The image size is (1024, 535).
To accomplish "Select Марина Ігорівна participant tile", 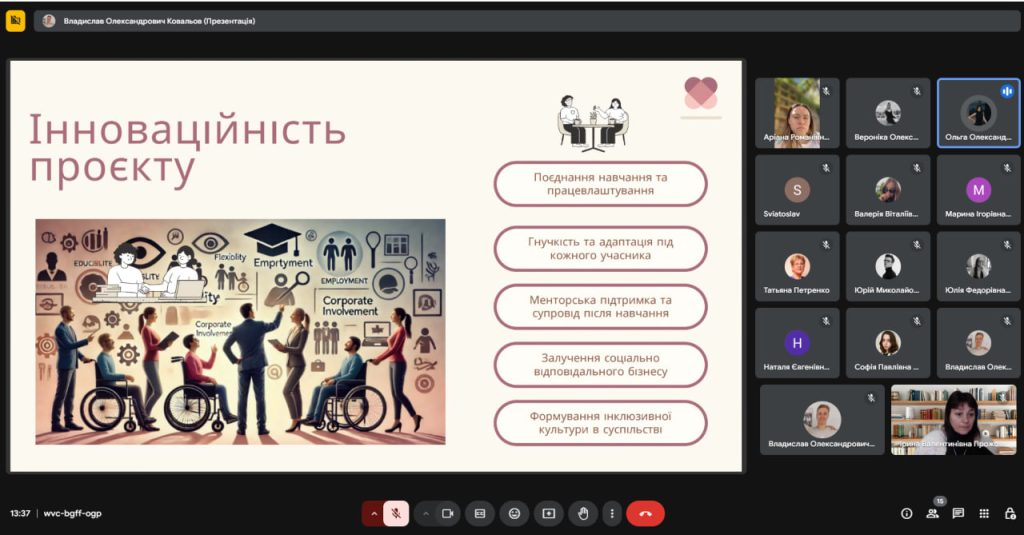I will pyautogui.click(x=978, y=190).
